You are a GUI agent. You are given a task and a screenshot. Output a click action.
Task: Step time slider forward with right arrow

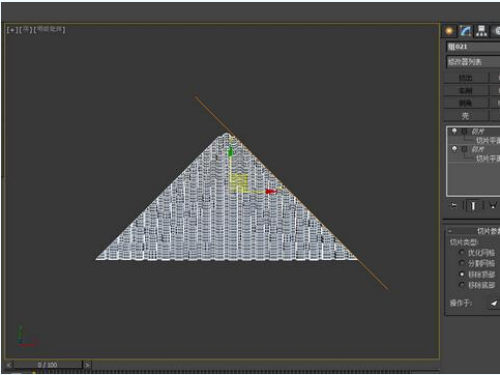click(x=87, y=365)
